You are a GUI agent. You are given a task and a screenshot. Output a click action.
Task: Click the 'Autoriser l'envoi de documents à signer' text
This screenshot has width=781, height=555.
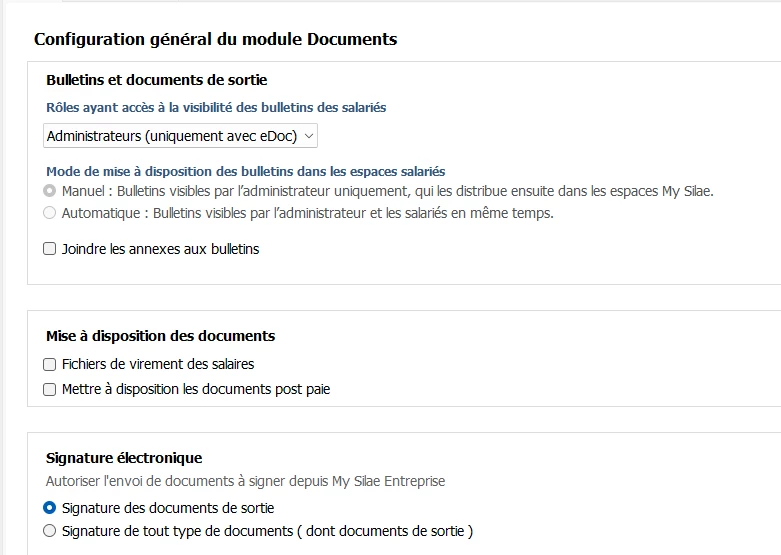click(x=246, y=481)
